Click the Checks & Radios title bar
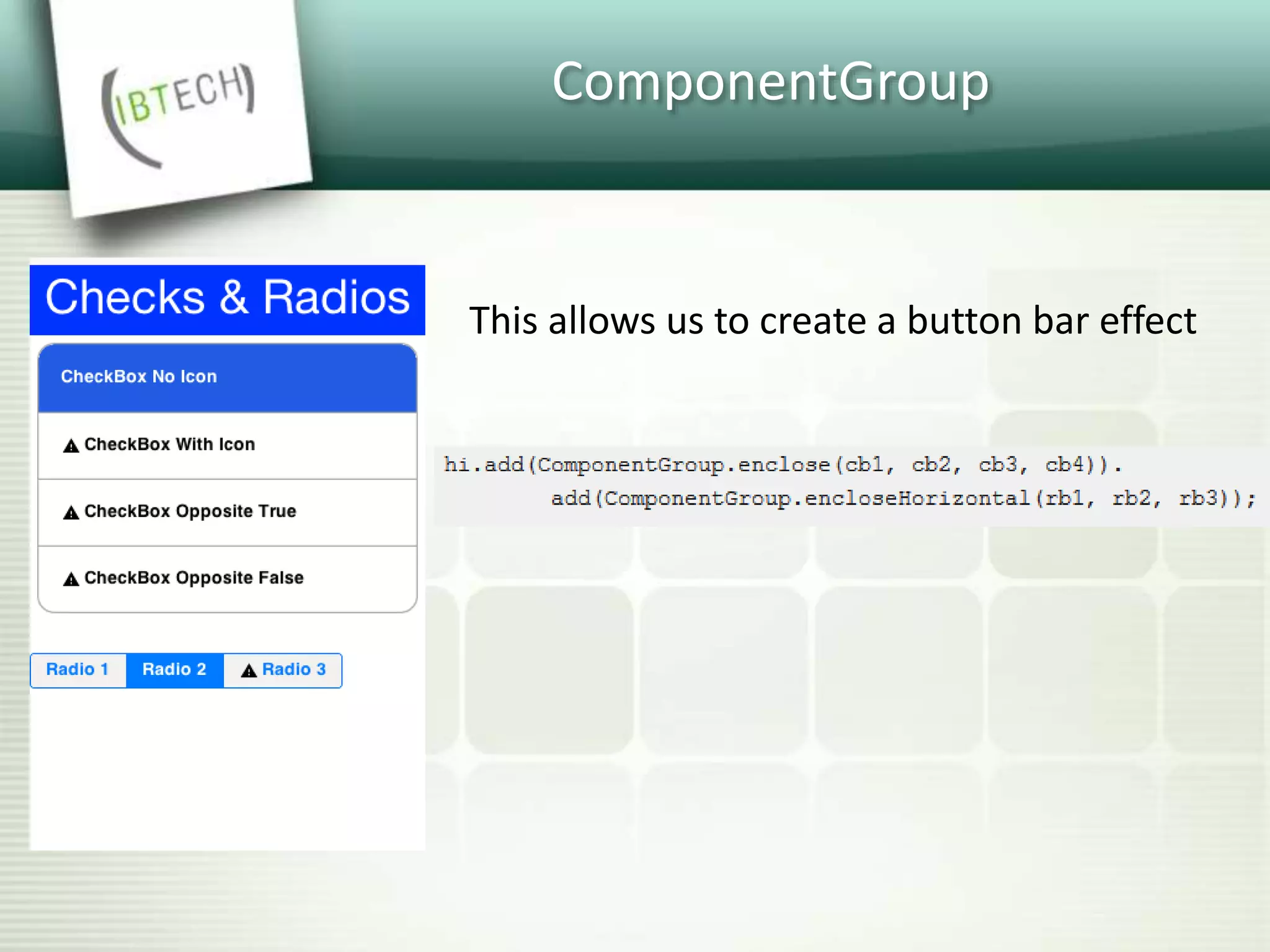The width and height of the screenshot is (1270, 952). (227, 299)
